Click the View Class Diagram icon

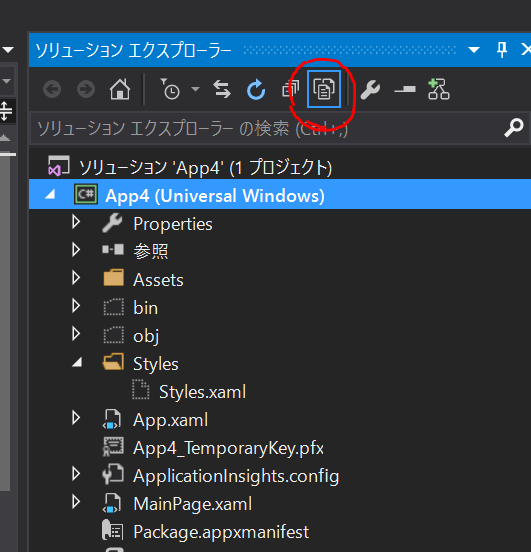438,89
